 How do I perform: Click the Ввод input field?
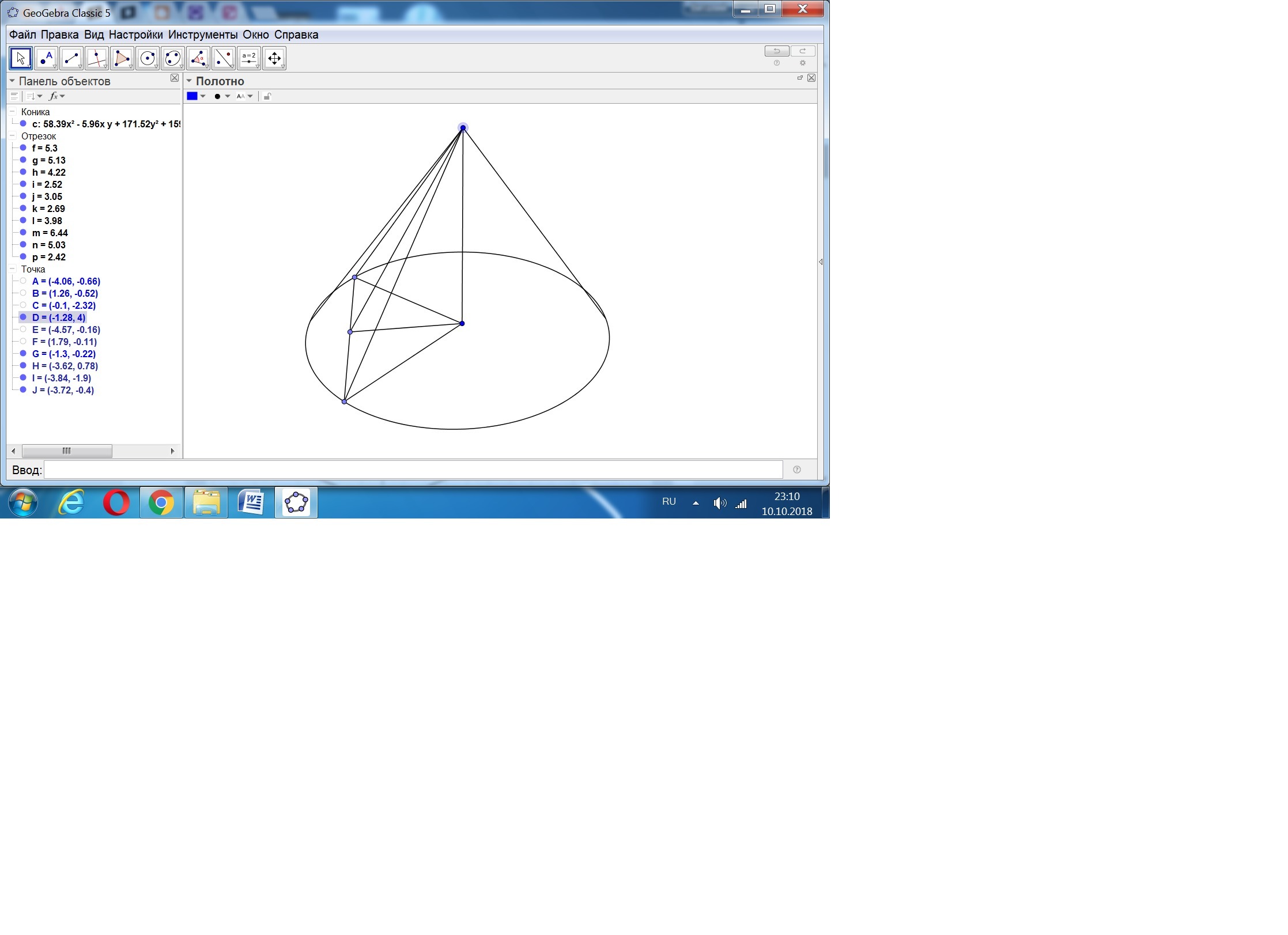[x=413, y=470]
